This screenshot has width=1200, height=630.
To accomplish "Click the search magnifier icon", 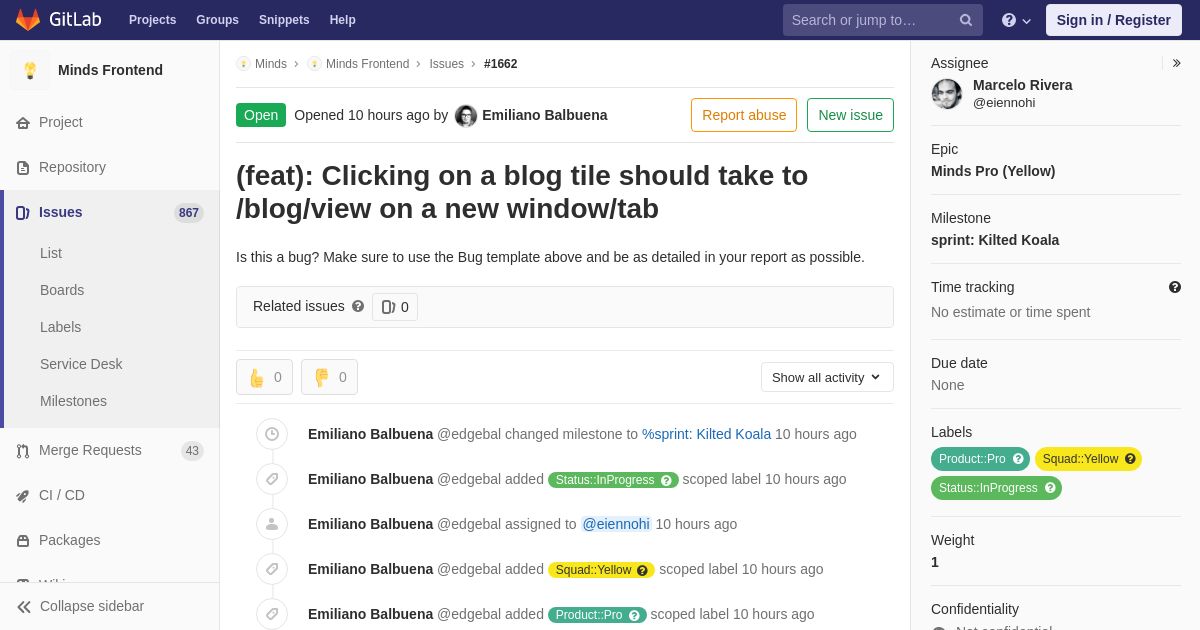I will pos(965,20).
